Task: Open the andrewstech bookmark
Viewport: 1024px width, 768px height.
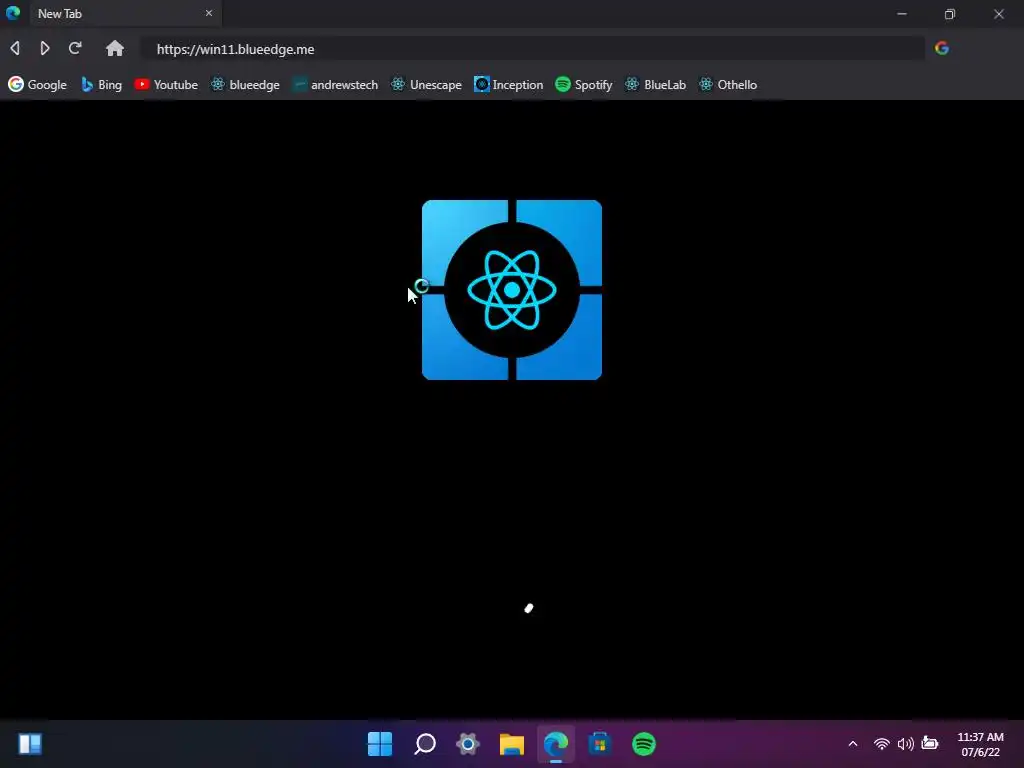Action: click(335, 84)
